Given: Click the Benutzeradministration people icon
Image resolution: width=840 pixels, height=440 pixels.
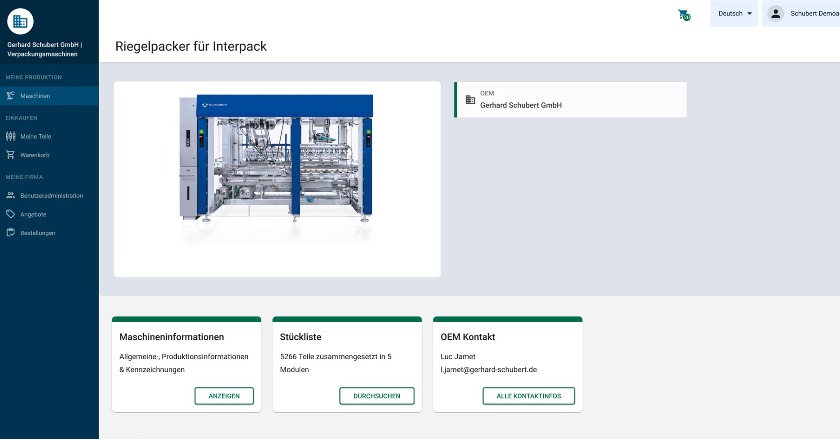Looking at the screenshot, I should point(10,195).
